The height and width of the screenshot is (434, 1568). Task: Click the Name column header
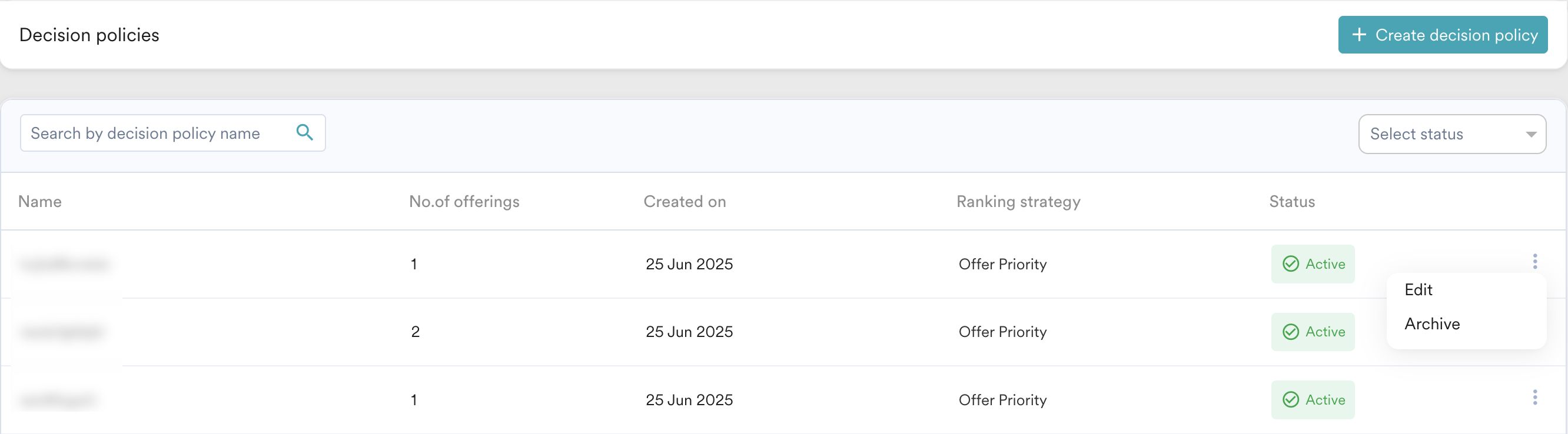point(39,201)
